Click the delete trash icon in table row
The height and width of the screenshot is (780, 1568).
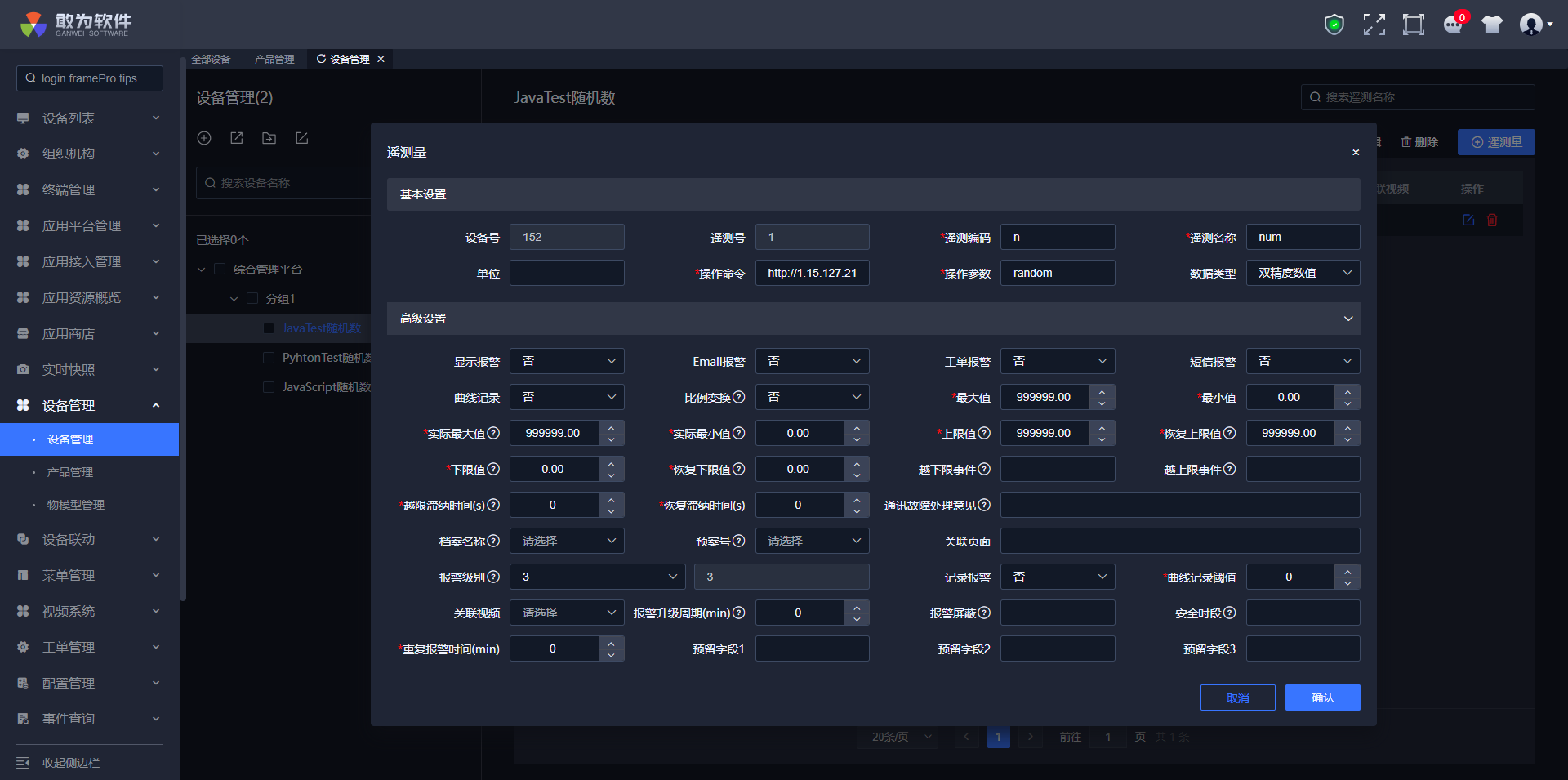point(1492,221)
